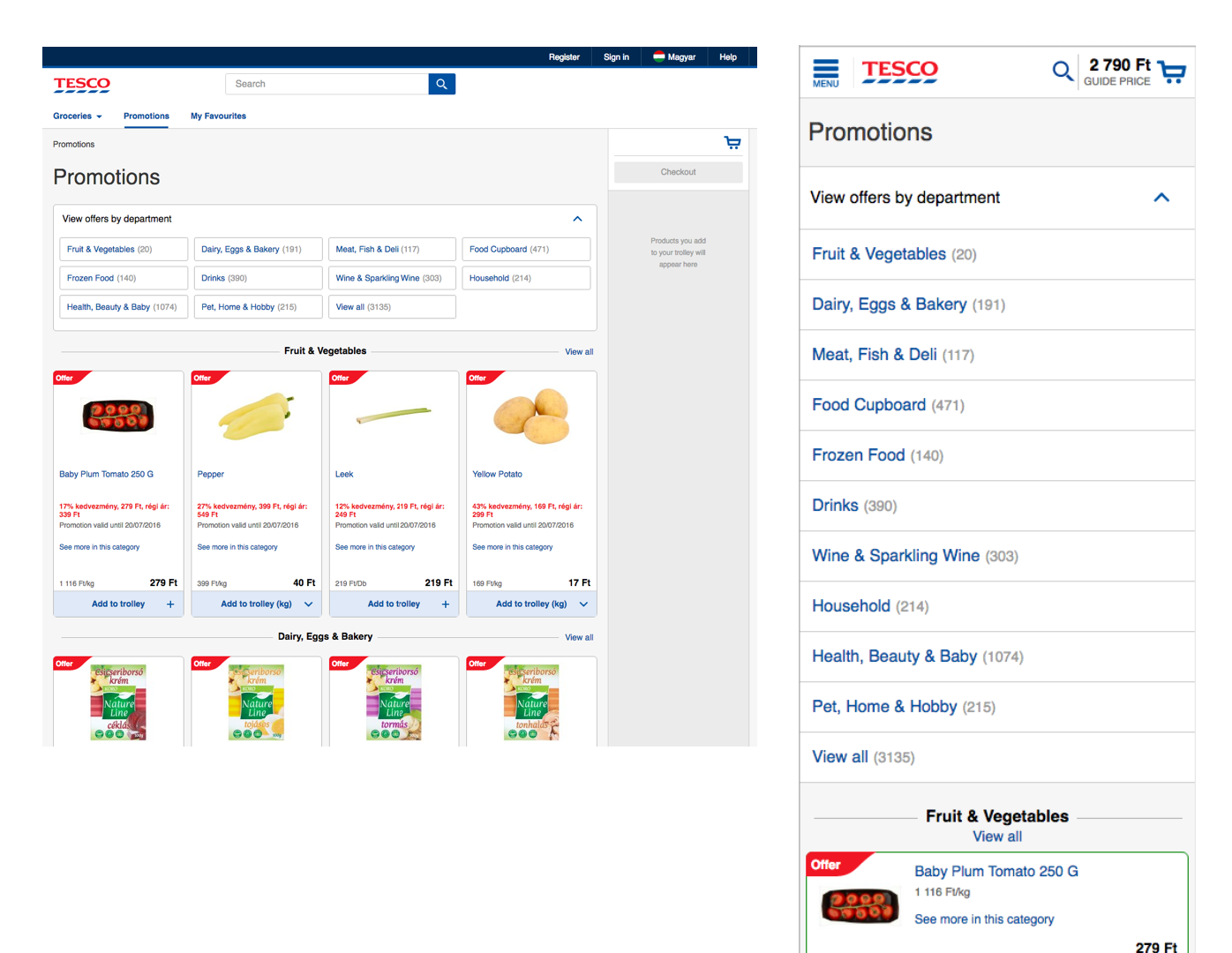
Task: Add Baby Plum Tomato to trolley
Action: tap(118, 604)
